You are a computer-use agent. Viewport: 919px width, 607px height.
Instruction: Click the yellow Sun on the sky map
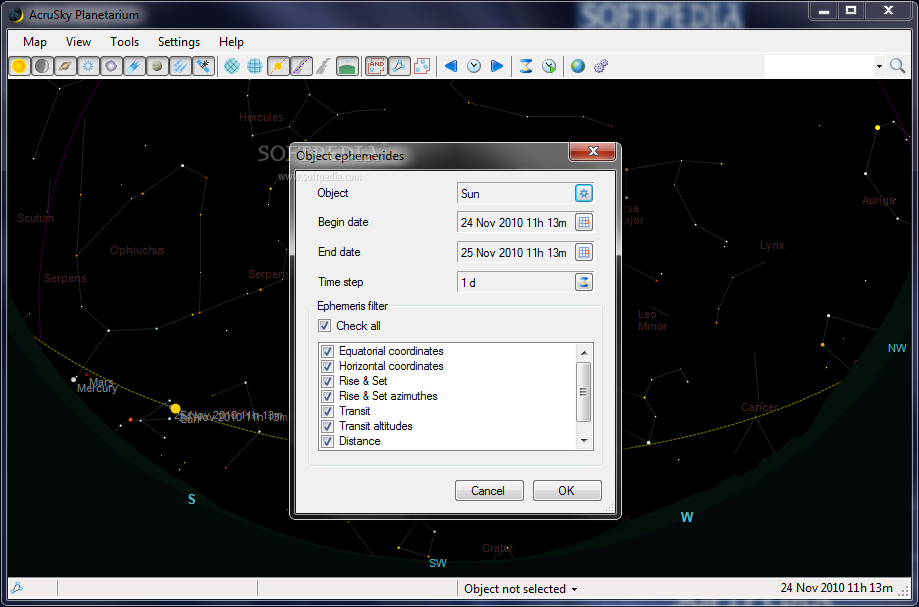pos(175,408)
